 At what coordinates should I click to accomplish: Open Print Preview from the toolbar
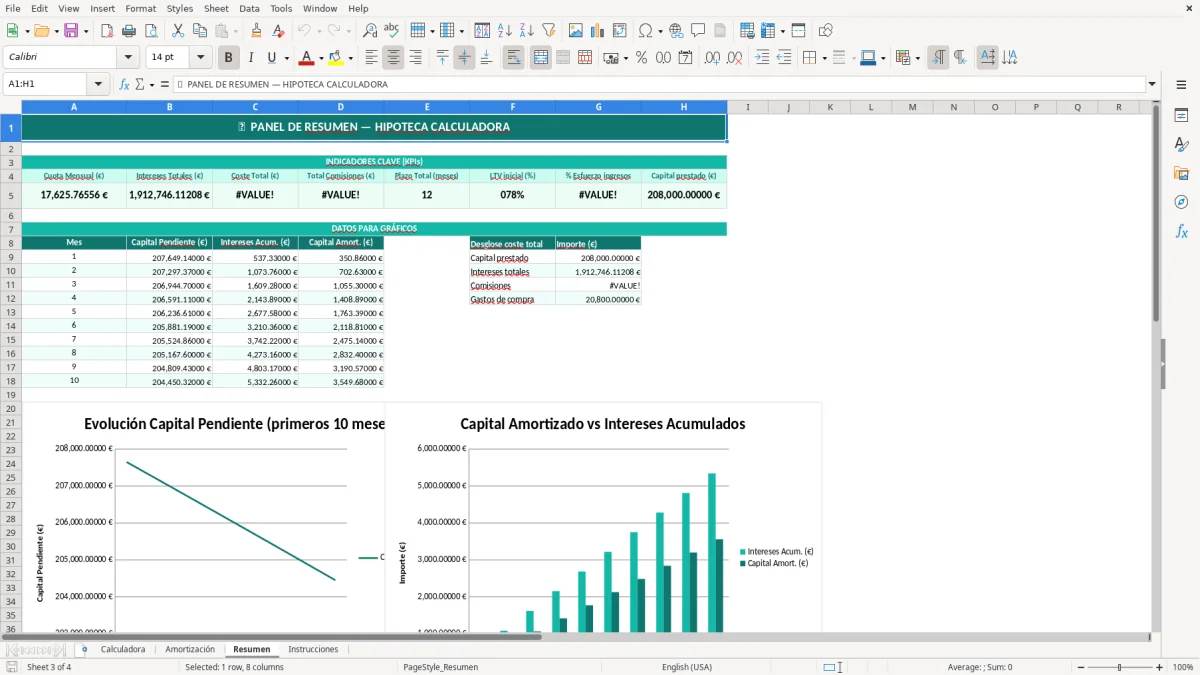pos(151,31)
